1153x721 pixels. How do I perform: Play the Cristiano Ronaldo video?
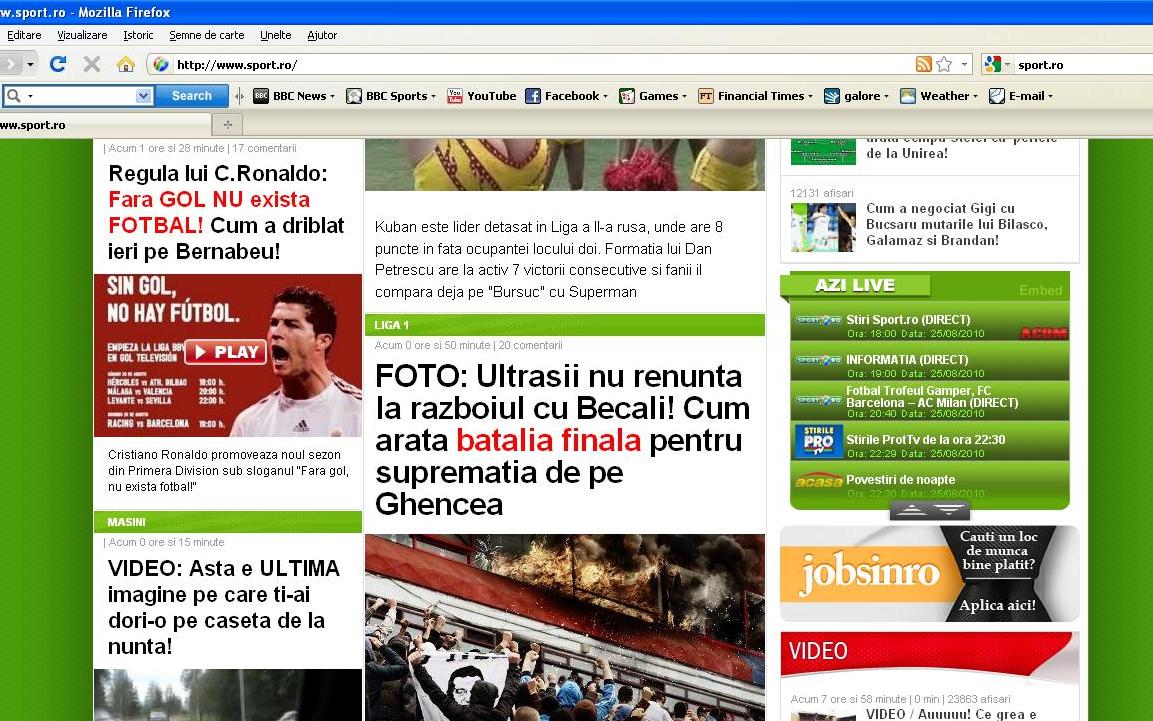pyautogui.click(x=226, y=352)
